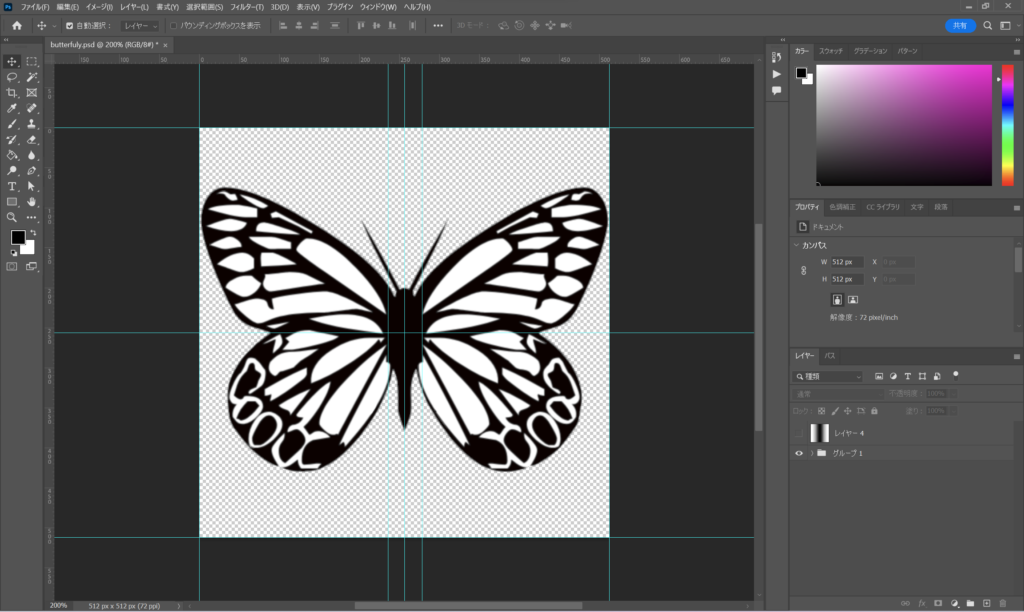The height and width of the screenshot is (612, 1024).
Task: Click the 共有 share button
Action: click(x=960, y=25)
